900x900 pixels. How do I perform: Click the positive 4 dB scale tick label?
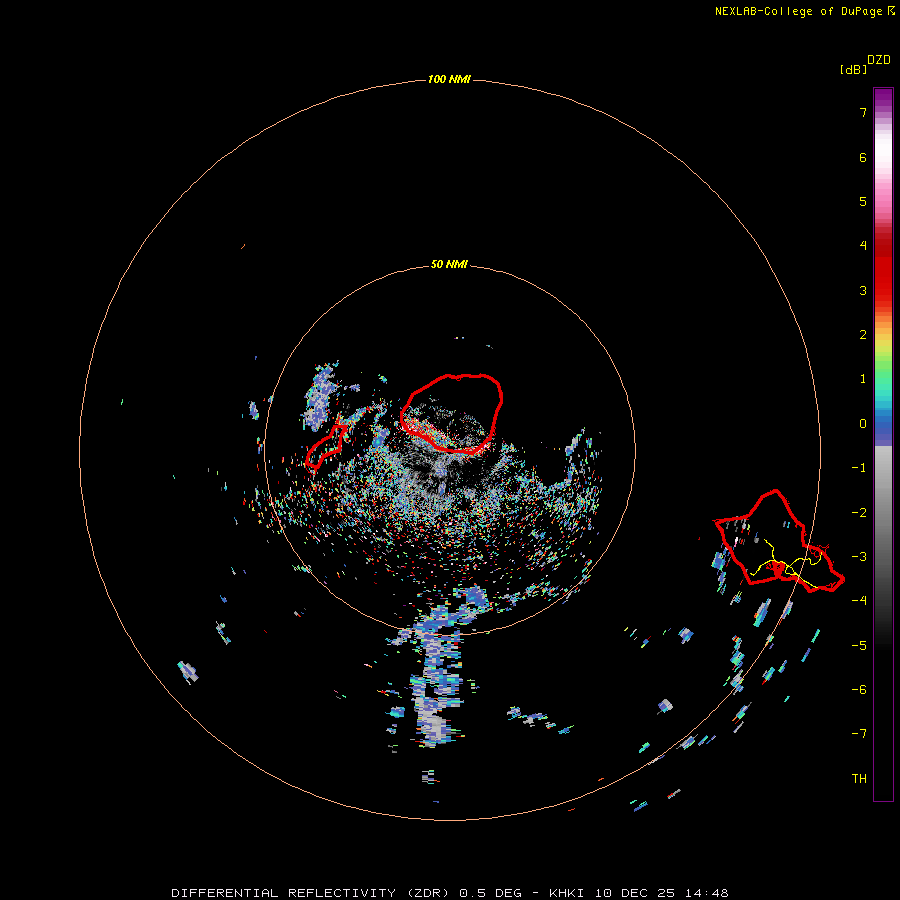(863, 246)
